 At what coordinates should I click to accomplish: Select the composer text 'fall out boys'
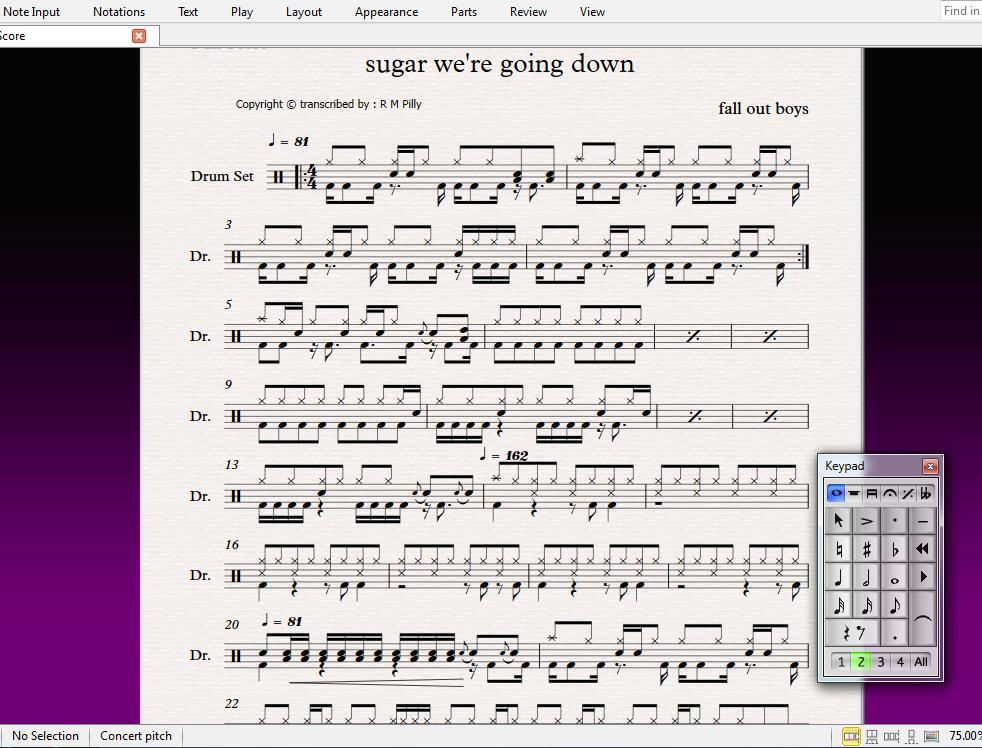pos(763,108)
